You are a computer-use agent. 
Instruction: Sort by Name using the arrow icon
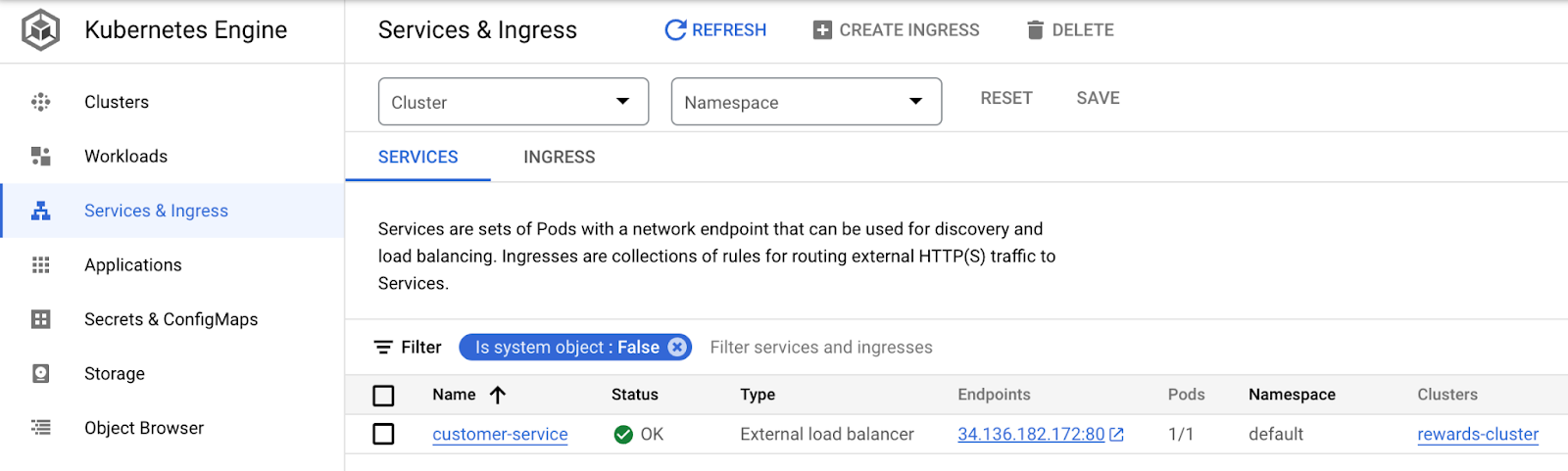point(498,395)
